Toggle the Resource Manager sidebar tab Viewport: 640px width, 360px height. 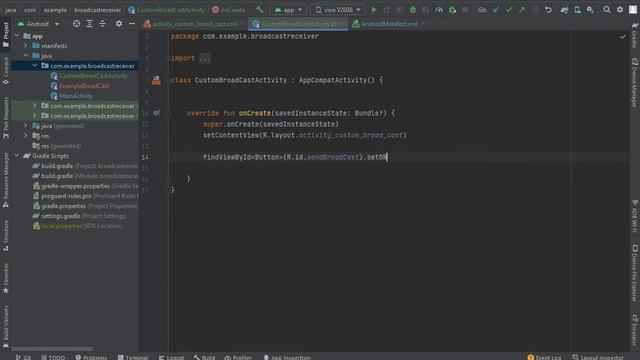[x=6, y=180]
